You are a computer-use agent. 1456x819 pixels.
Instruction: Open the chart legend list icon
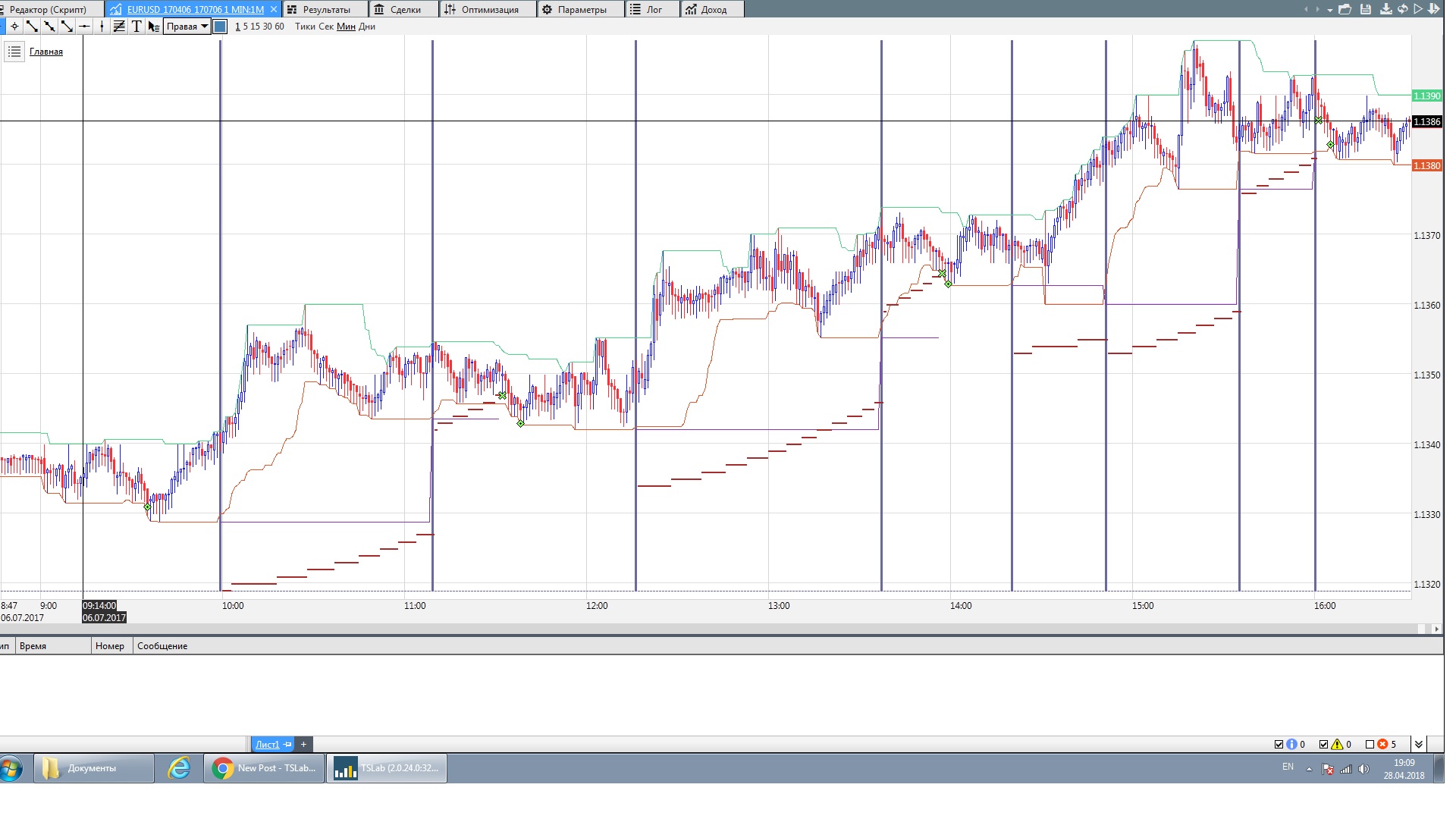(14, 52)
